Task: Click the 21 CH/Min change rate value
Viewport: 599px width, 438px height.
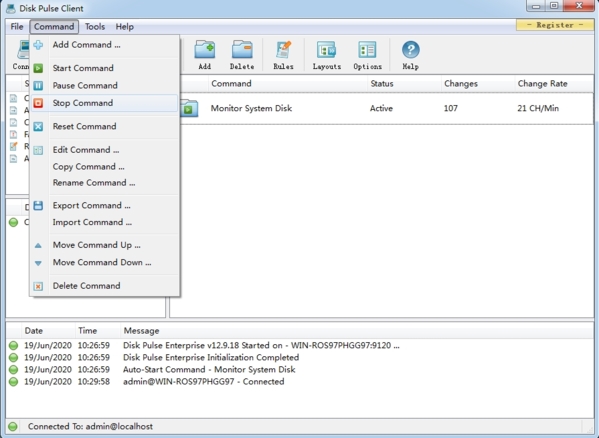Action: pyautogui.click(x=538, y=108)
